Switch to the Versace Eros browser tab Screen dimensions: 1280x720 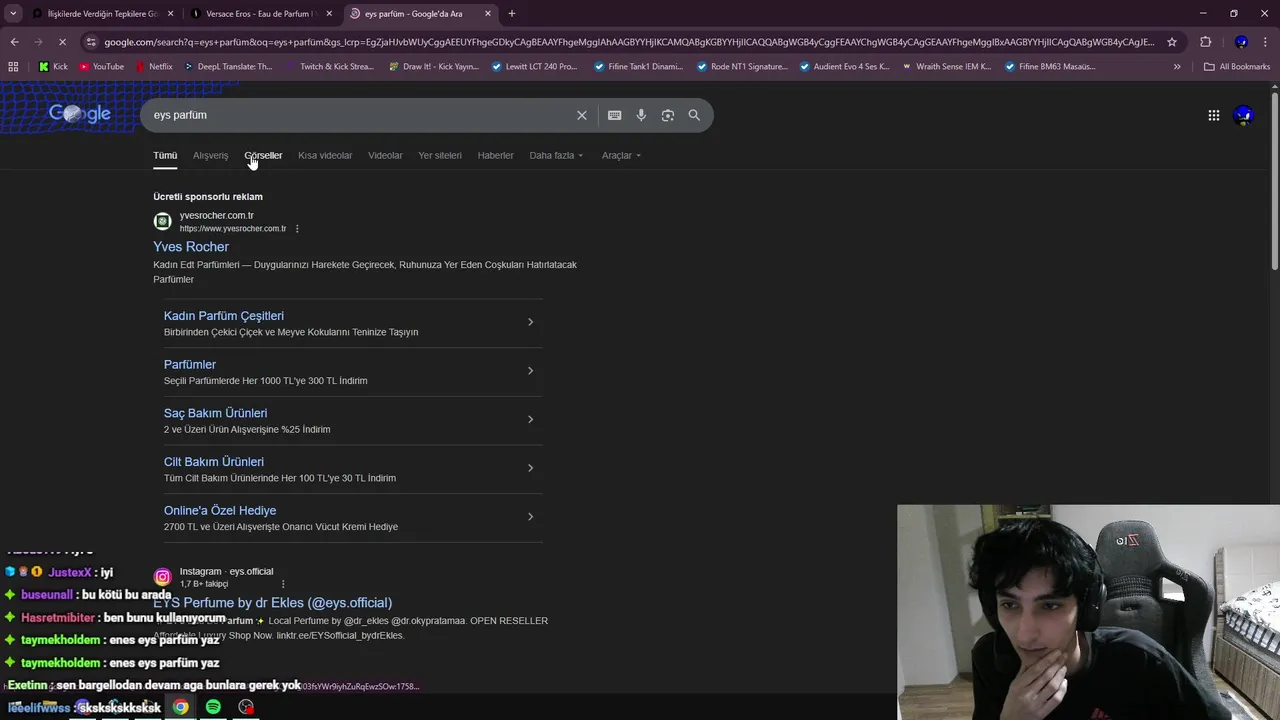261,14
